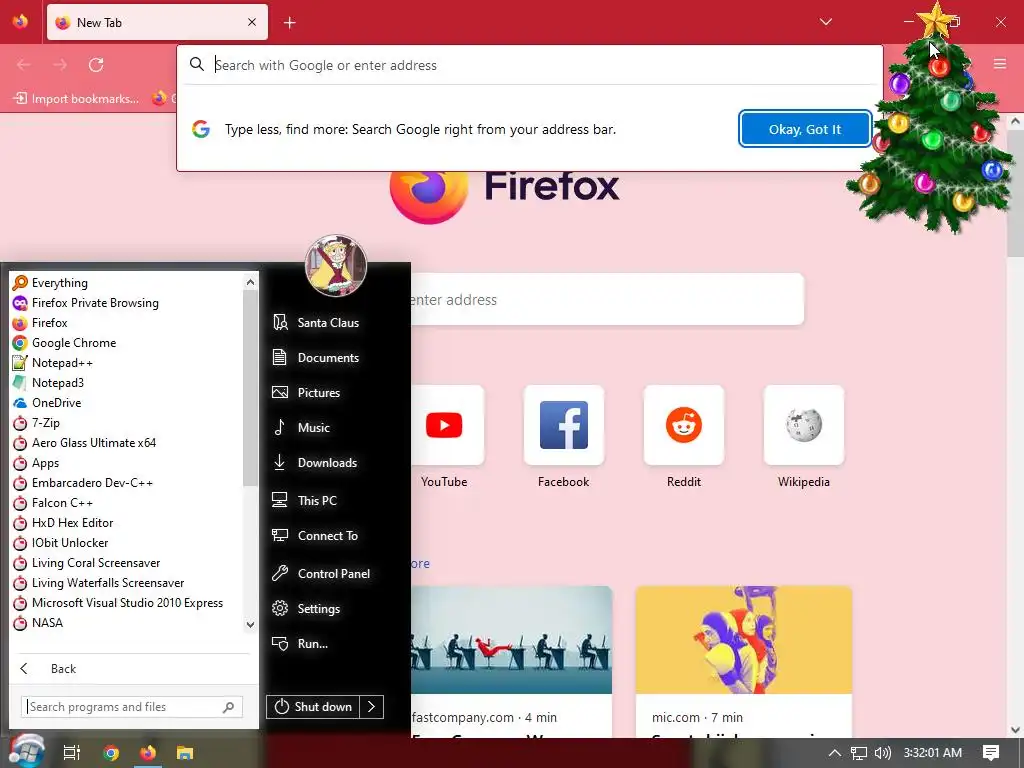Image resolution: width=1024 pixels, height=768 pixels.
Task: Open Notepad3 from the programs list
Action: pyautogui.click(x=57, y=383)
